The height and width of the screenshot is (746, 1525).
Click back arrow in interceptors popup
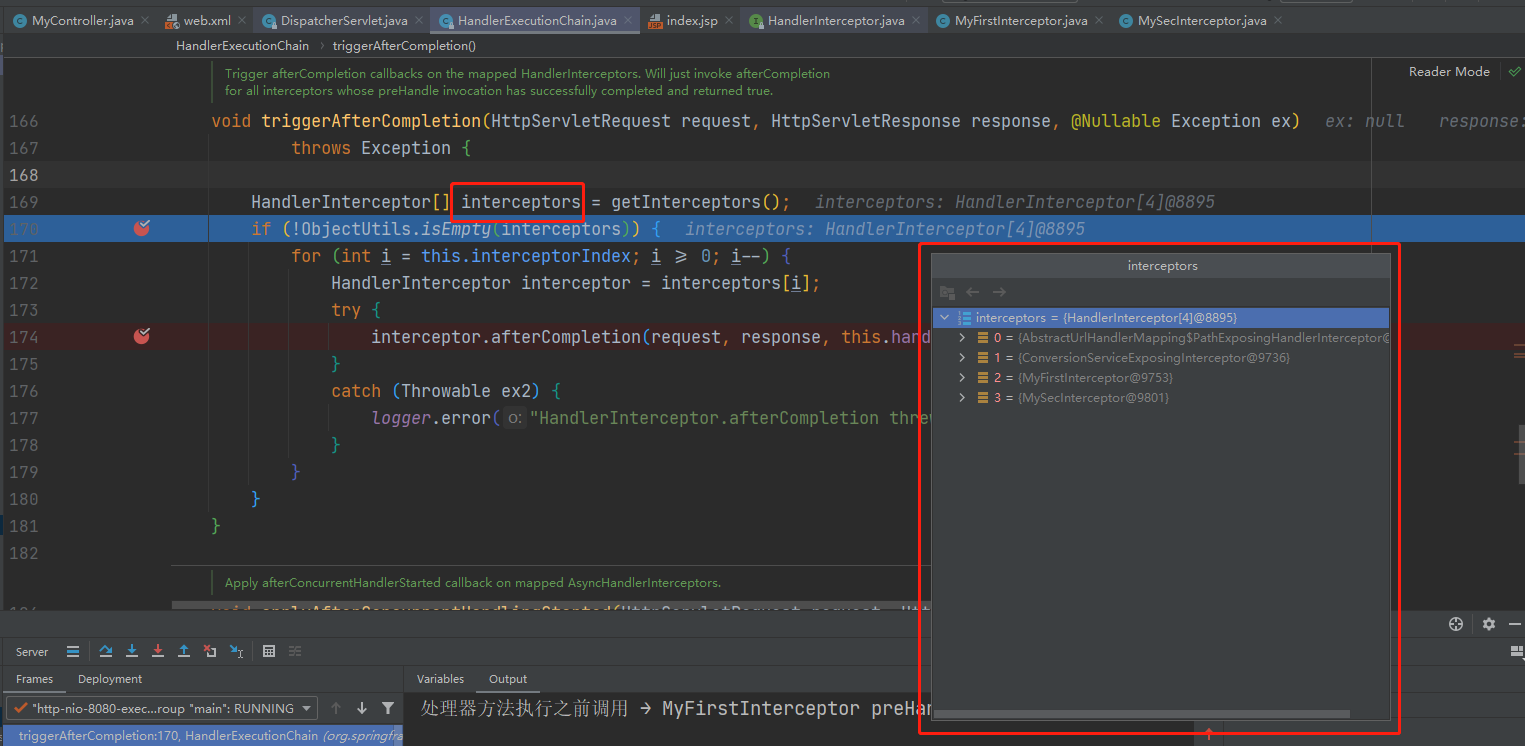click(x=973, y=292)
